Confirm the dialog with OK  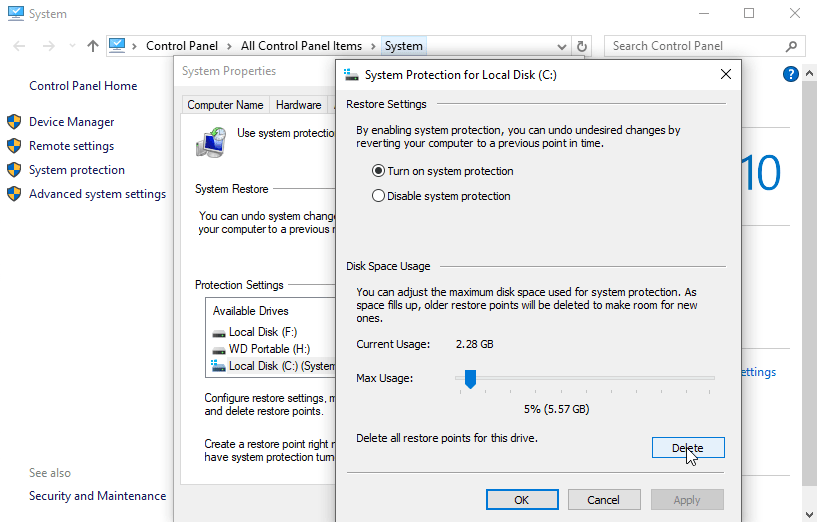pos(522,500)
